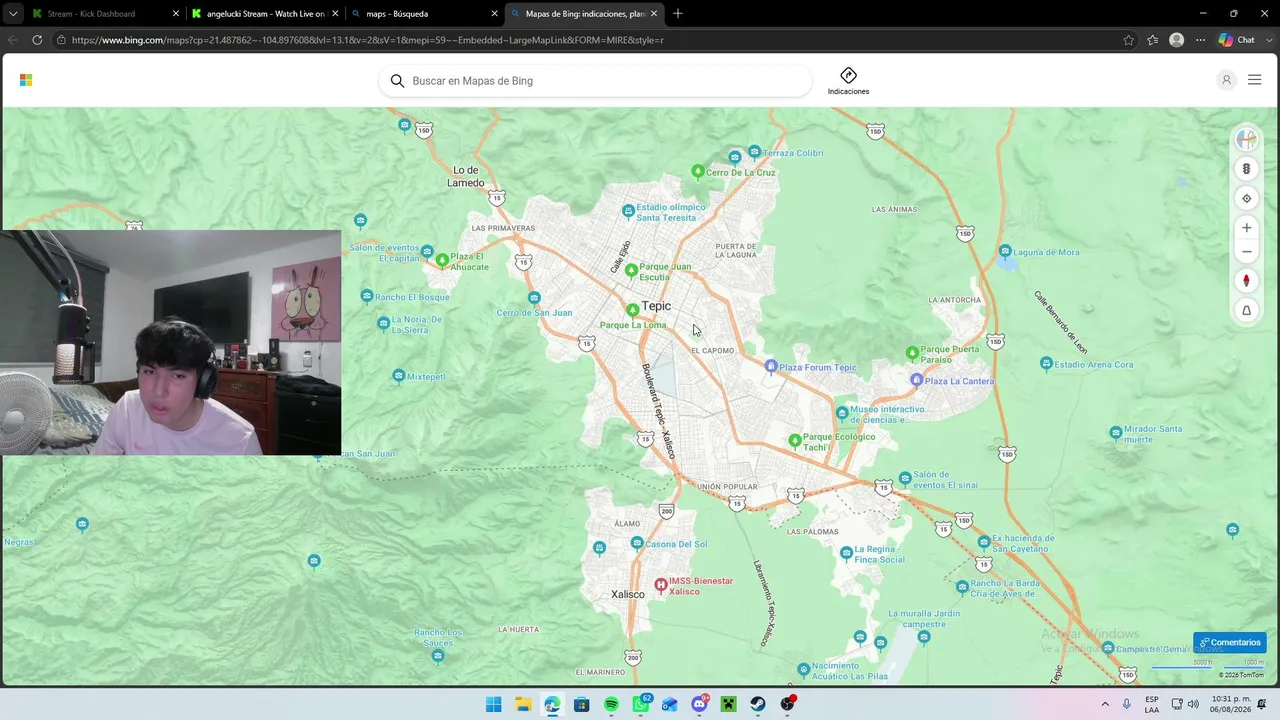Click the Parque Ecológico Tachi marker
The height and width of the screenshot is (720, 1280).
(x=795, y=440)
